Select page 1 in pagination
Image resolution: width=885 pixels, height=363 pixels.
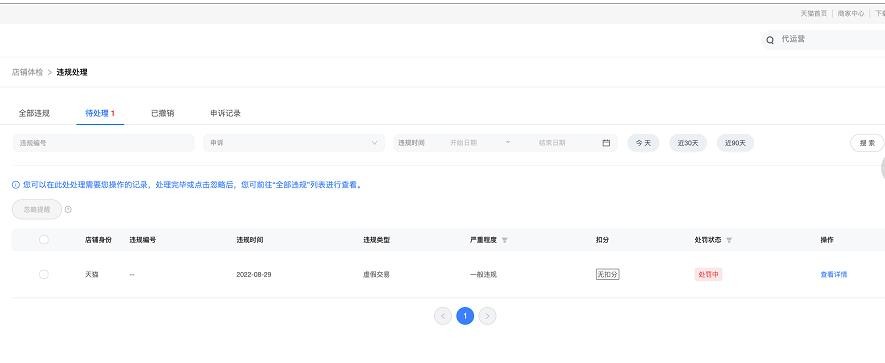(465, 316)
